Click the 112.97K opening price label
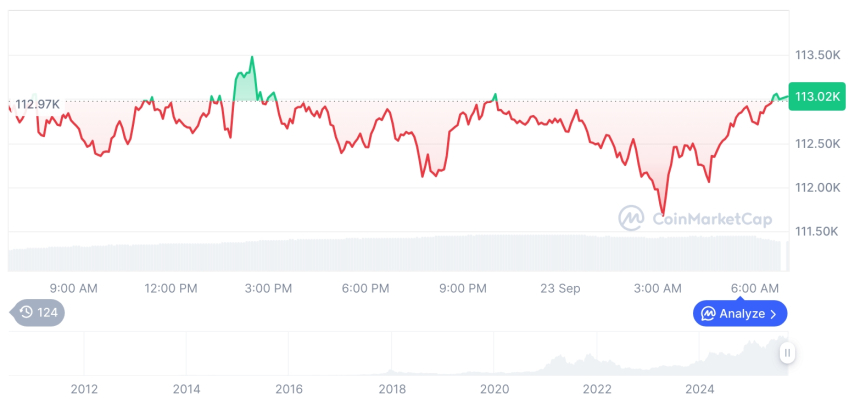The height and width of the screenshot is (401, 860). click(x=37, y=104)
